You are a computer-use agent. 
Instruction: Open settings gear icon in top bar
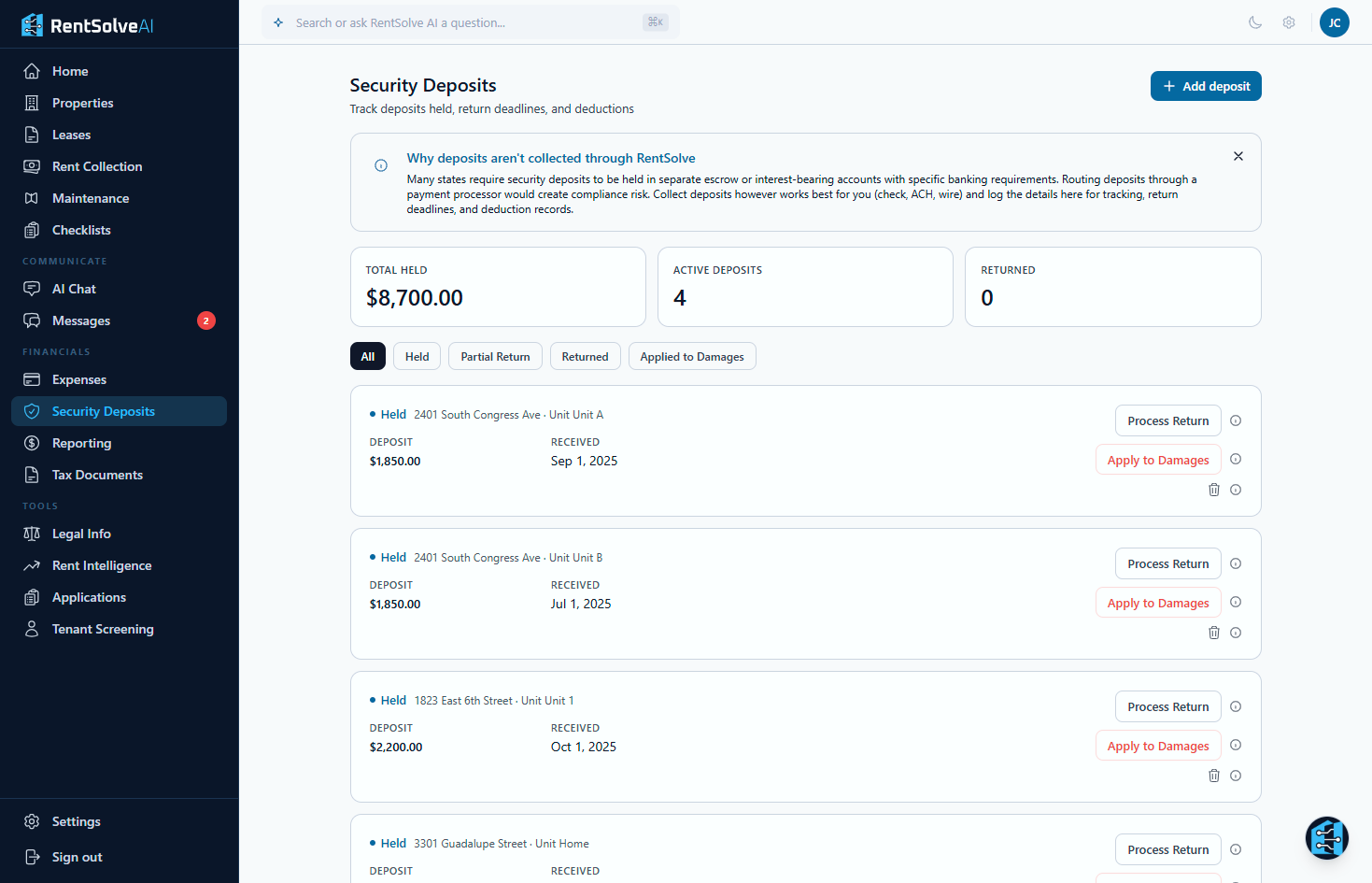tap(1289, 22)
